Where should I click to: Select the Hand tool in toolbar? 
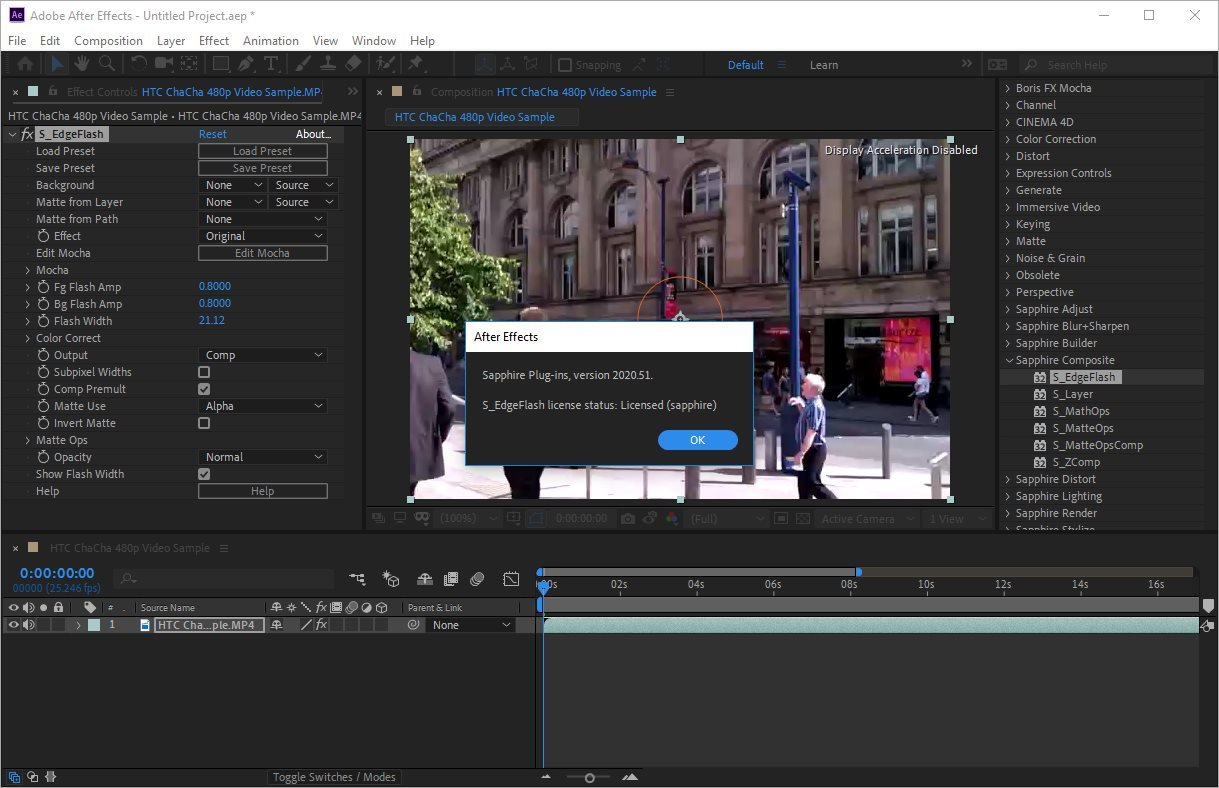click(x=81, y=64)
